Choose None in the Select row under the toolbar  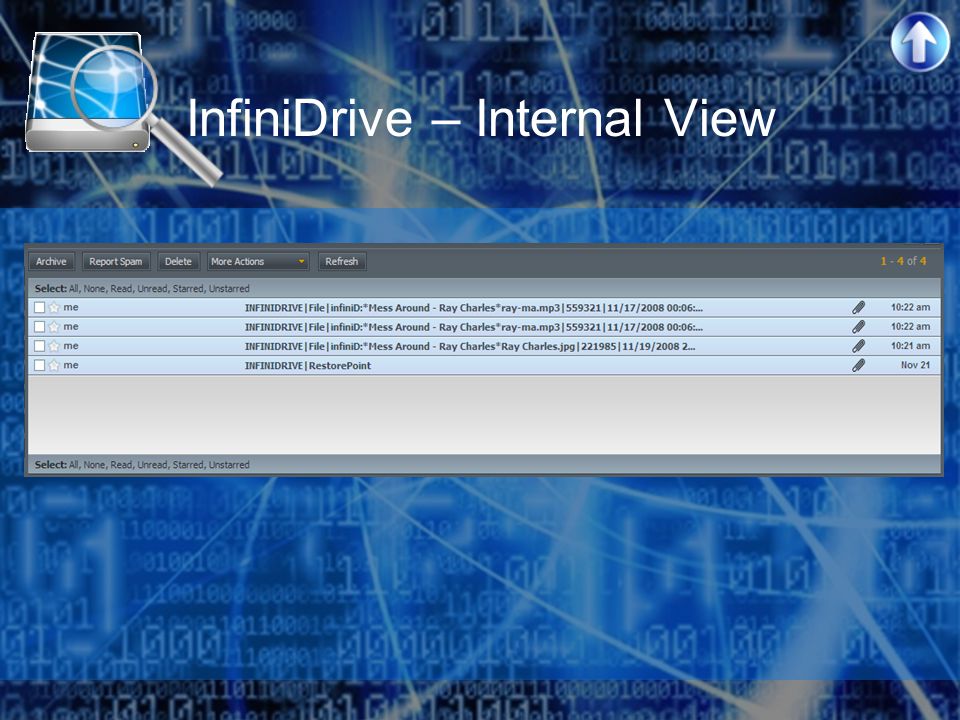94,288
